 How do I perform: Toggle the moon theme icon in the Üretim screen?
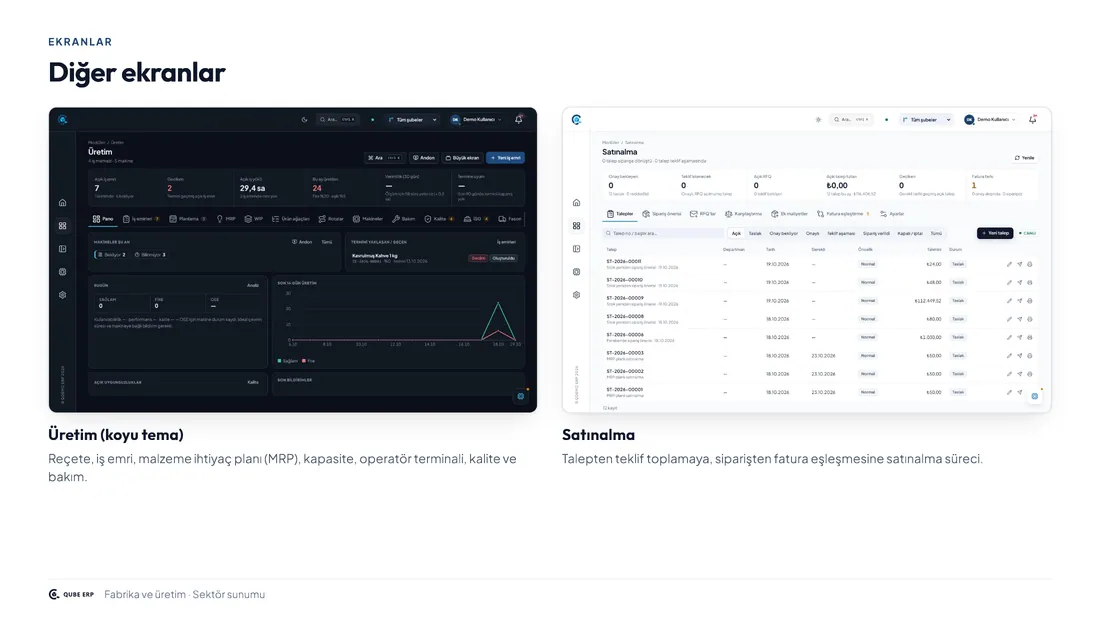click(x=304, y=120)
